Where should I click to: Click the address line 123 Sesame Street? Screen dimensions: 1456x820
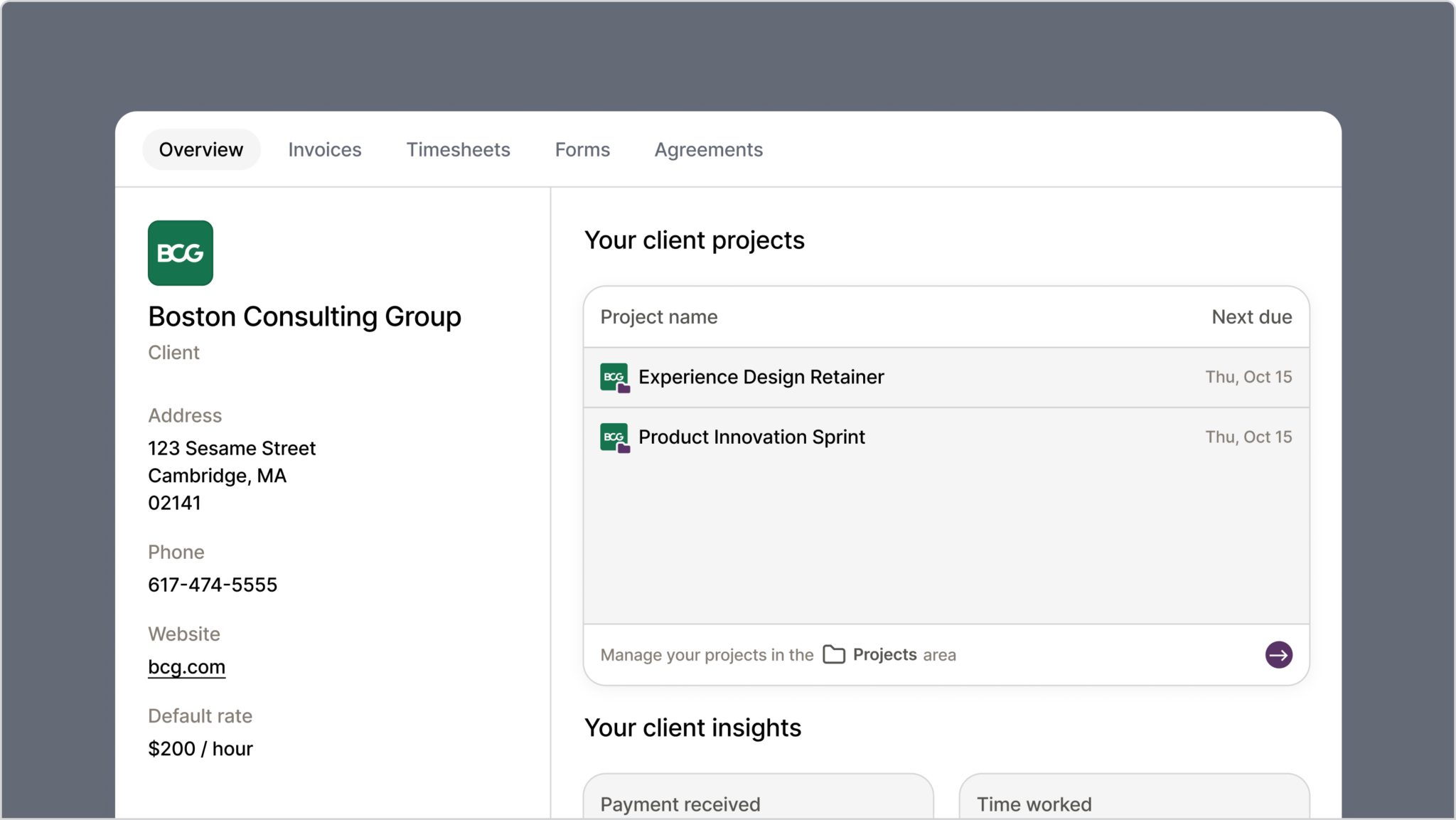pyautogui.click(x=232, y=448)
